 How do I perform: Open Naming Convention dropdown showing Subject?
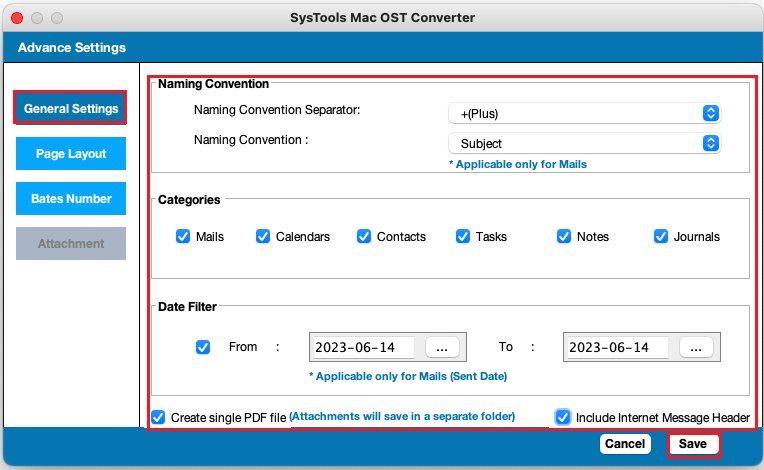pos(584,143)
